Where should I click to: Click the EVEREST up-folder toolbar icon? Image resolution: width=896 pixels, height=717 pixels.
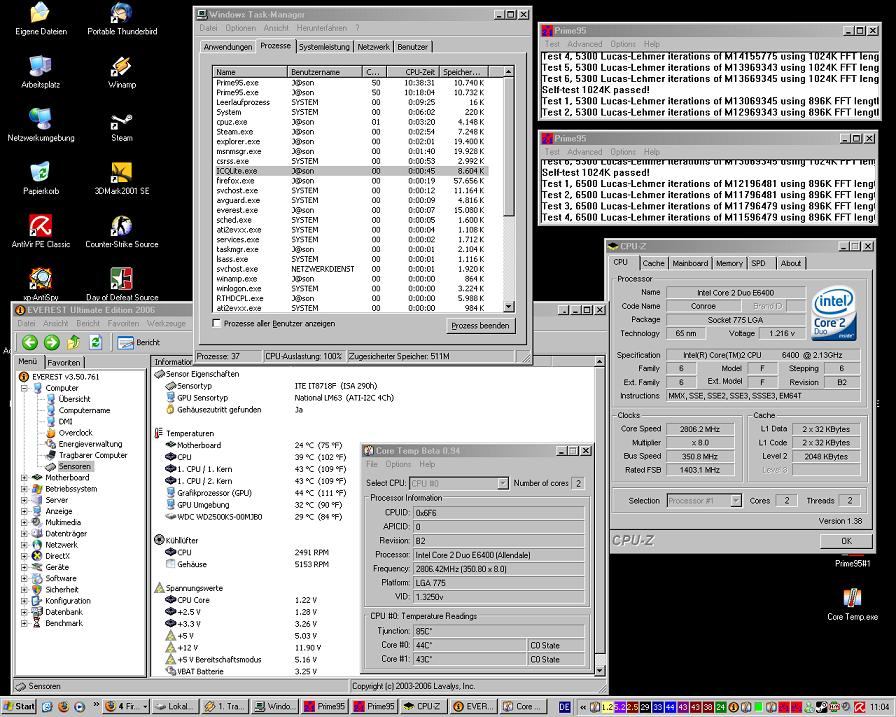[x=73, y=342]
